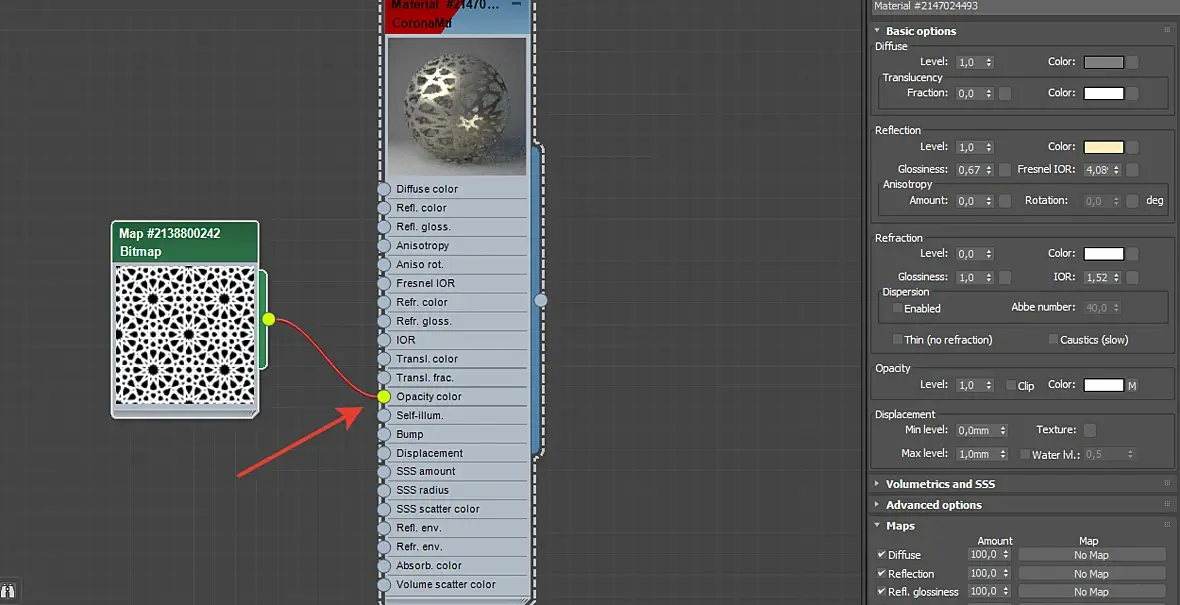Toggle the Opacity Clip checkbox
The height and width of the screenshot is (605, 1180).
pyautogui.click(x=1011, y=385)
